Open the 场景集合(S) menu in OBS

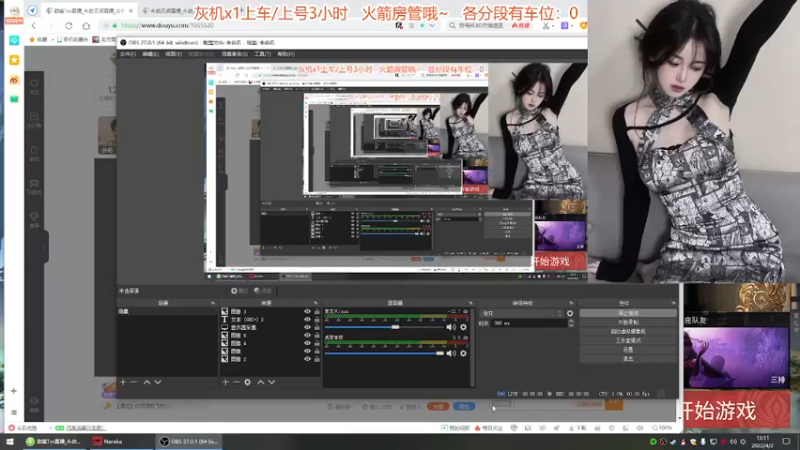click(235, 54)
